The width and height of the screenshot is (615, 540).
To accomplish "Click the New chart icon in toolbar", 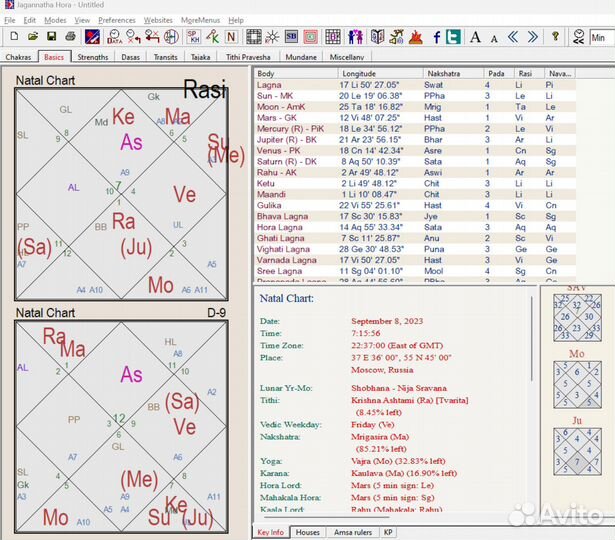I will click(13, 37).
